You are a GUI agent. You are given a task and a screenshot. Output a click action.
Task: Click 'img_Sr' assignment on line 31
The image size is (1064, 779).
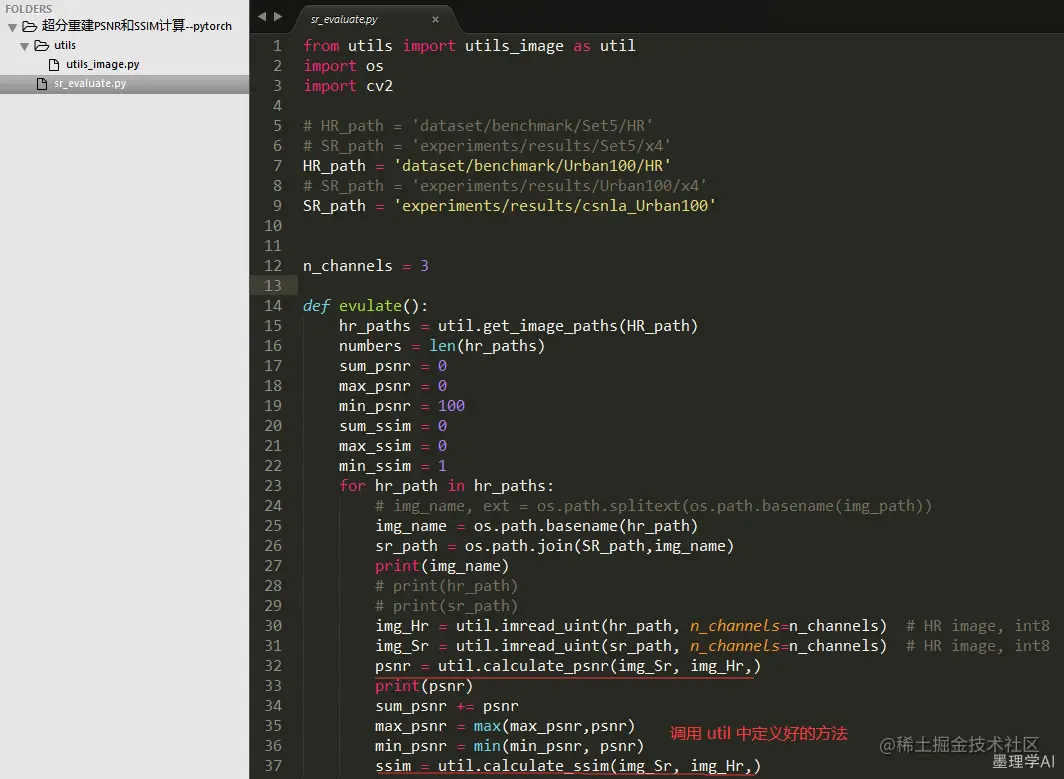pyautogui.click(x=402, y=645)
